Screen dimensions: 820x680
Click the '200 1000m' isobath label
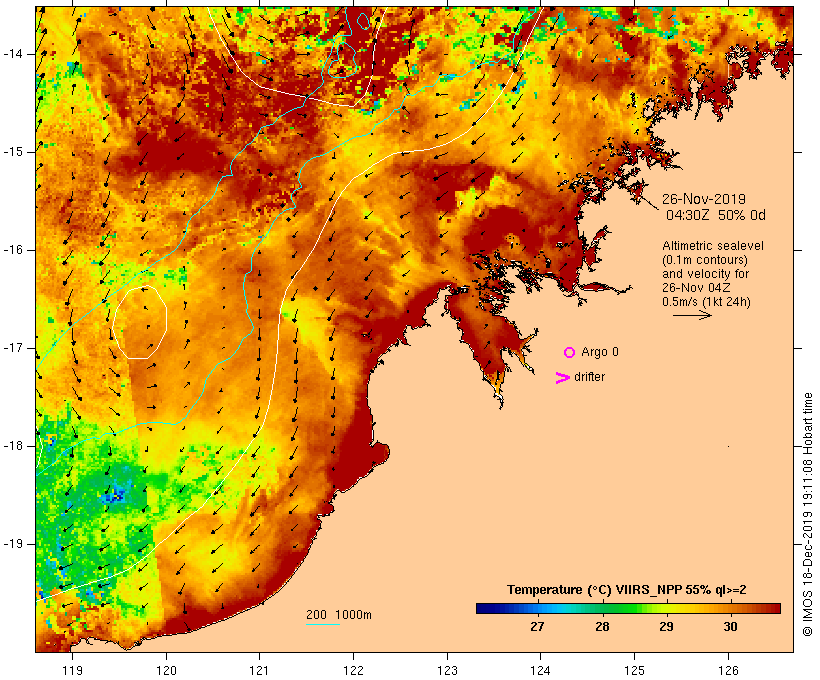click(x=339, y=615)
